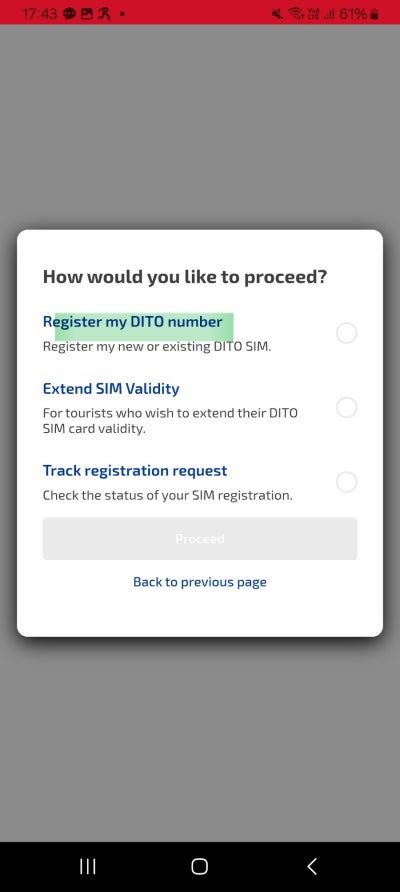400x892 pixels.
Task: Choose the Track registration request radio button
Action: click(x=347, y=482)
